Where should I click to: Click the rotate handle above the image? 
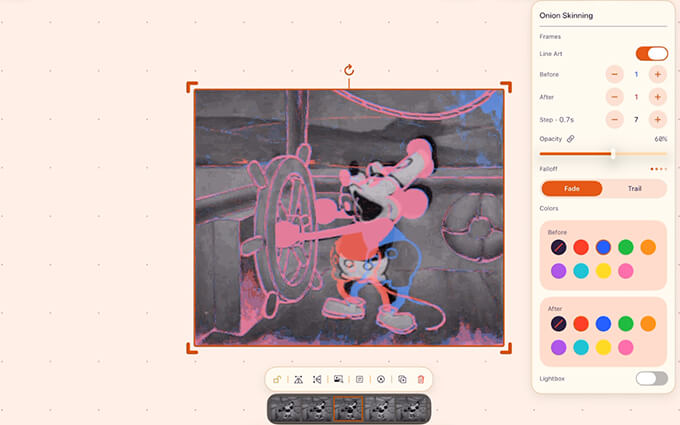click(349, 70)
